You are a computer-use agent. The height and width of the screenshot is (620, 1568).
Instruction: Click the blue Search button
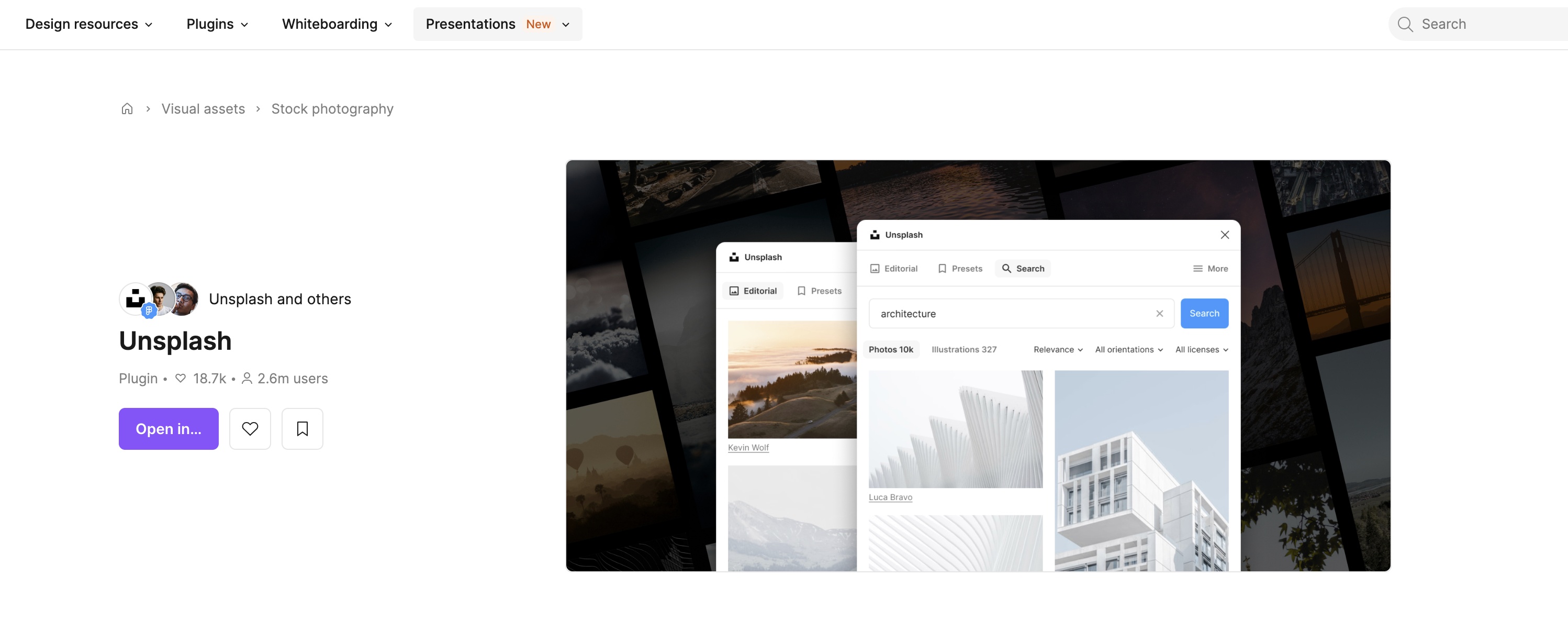point(1204,314)
